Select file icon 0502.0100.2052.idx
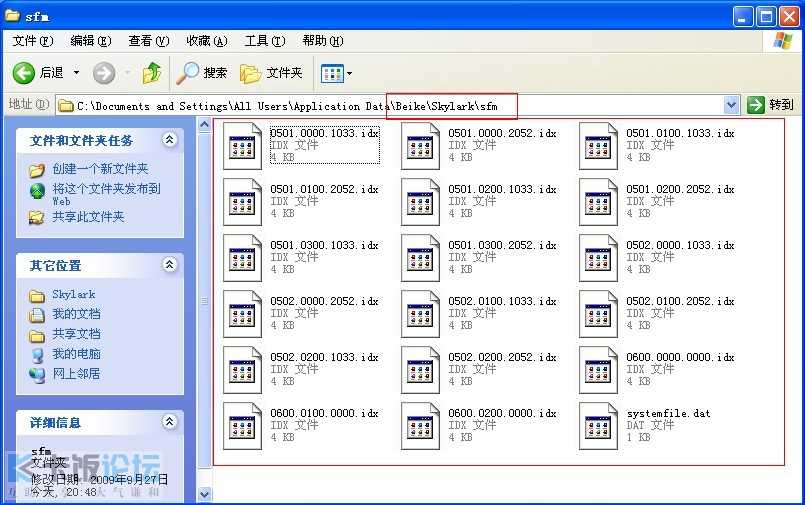The width and height of the screenshot is (805, 505). coord(599,314)
